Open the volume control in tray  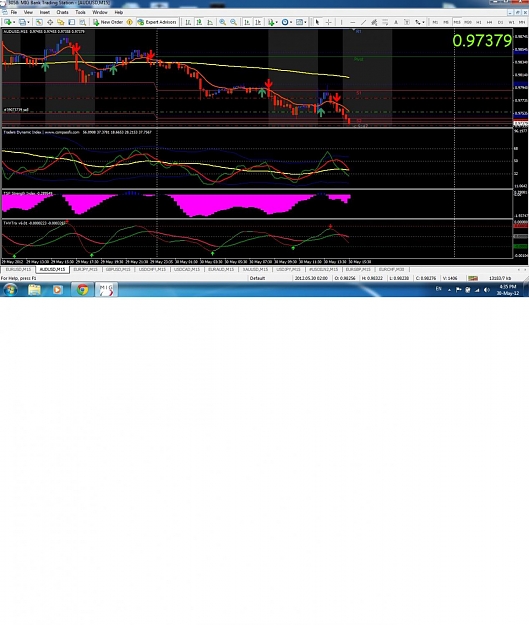(x=487, y=290)
